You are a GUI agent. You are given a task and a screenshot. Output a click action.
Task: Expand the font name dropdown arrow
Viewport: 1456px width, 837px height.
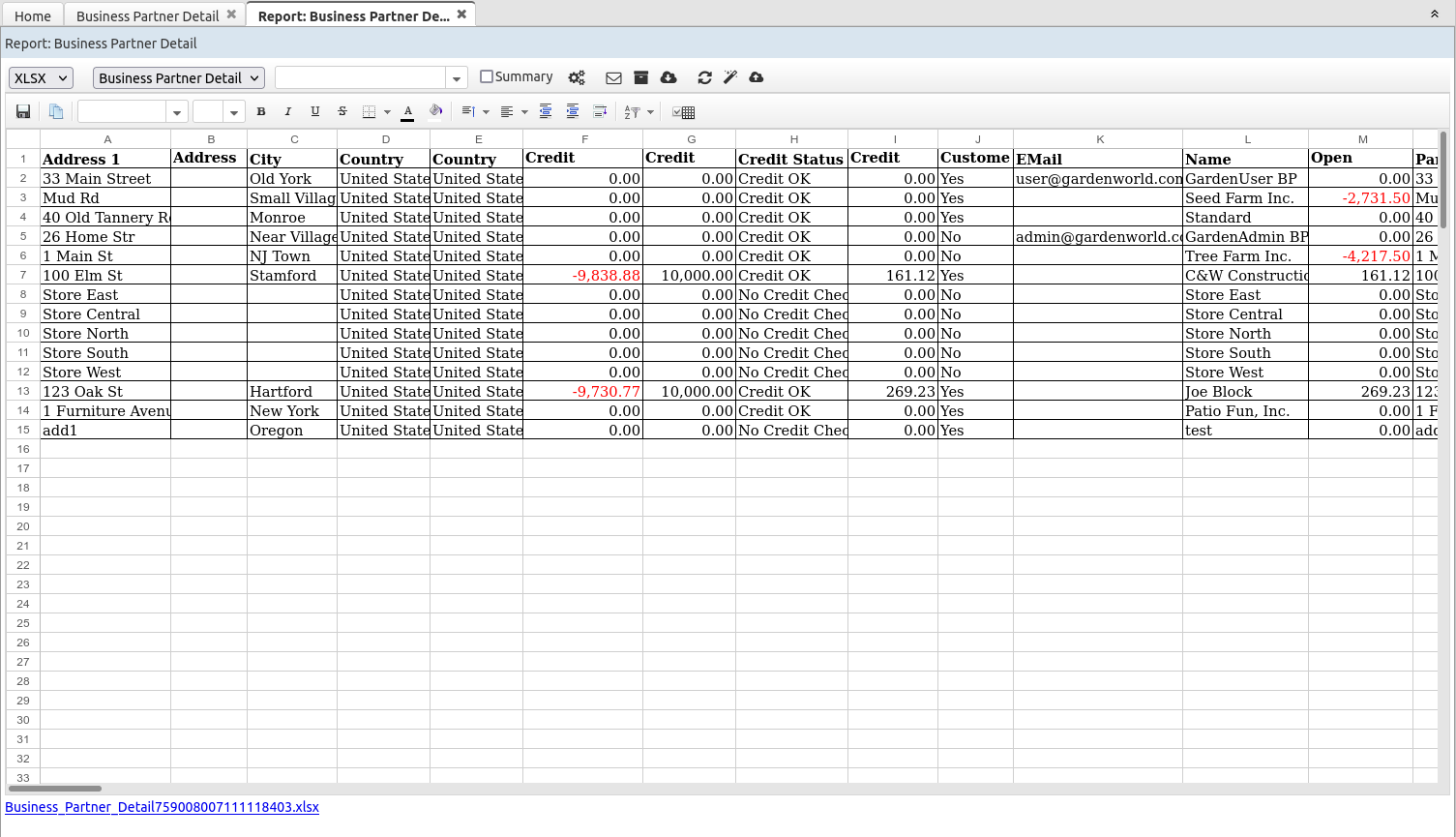click(x=177, y=113)
